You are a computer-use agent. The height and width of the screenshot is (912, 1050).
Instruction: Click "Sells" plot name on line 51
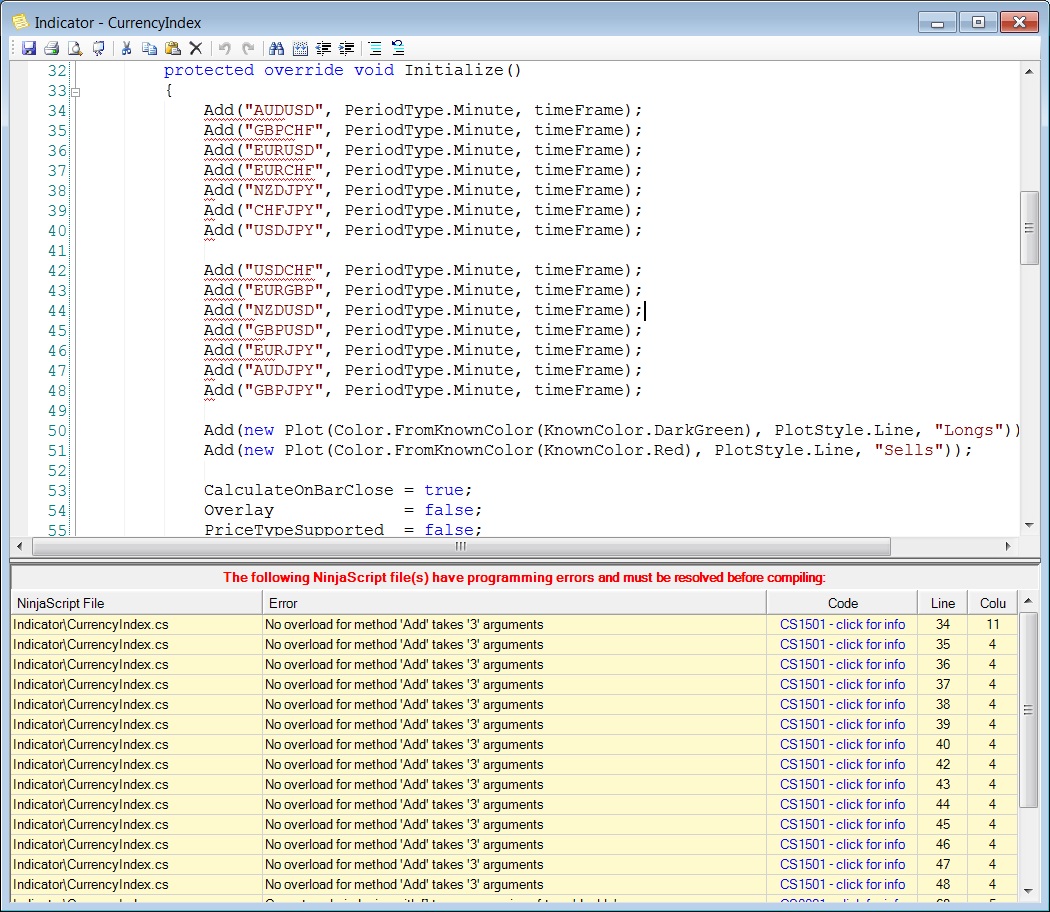point(909,451)
